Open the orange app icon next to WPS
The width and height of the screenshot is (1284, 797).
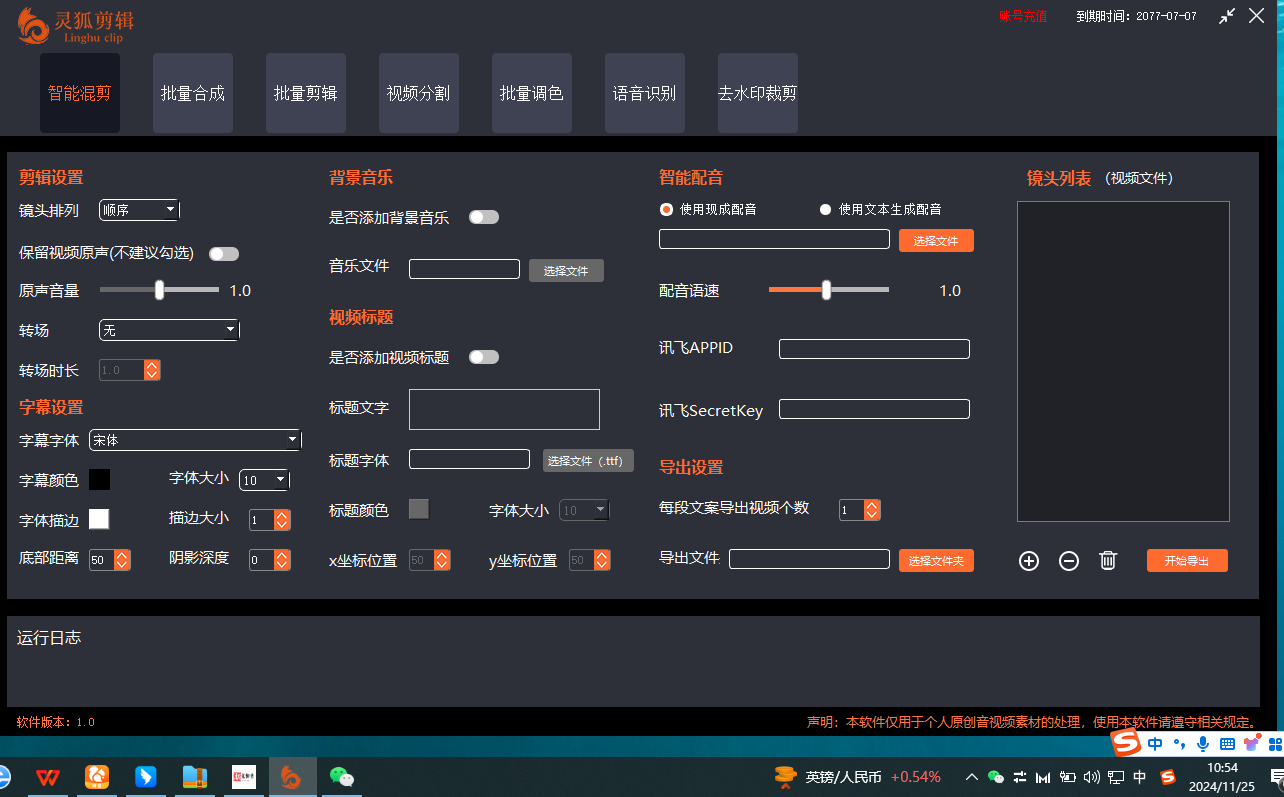point(97,777)
